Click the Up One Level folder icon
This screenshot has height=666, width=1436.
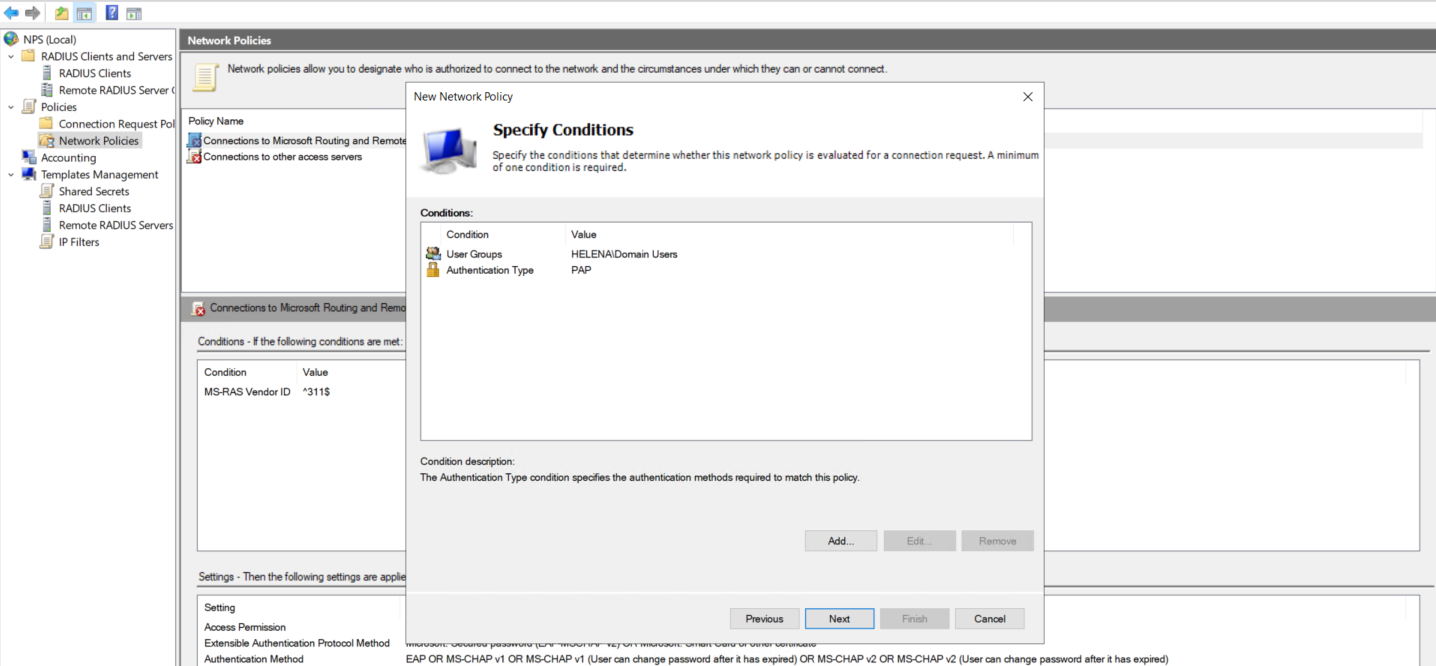click(x=62, y=13)
